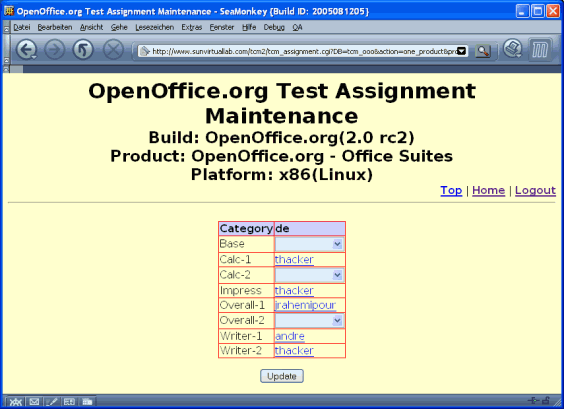Click the Stop loading icon
This screenshot has width=564, height=409.
click(x=113, y=50)
